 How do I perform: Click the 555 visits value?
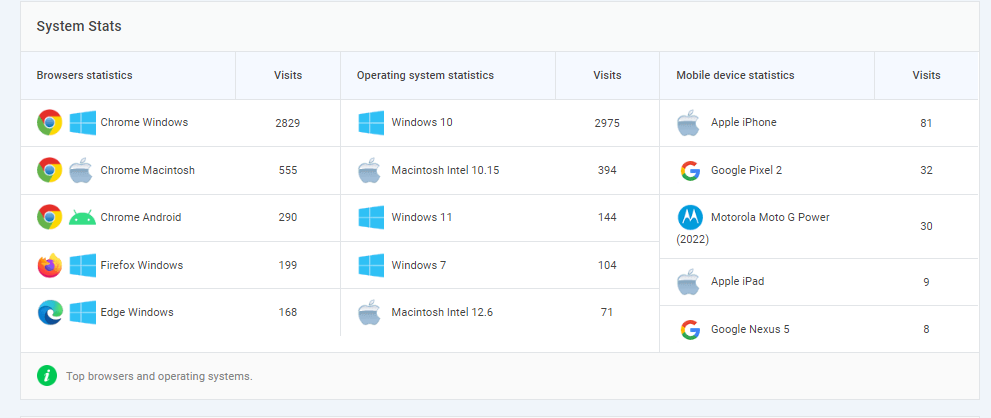point(288,170)
